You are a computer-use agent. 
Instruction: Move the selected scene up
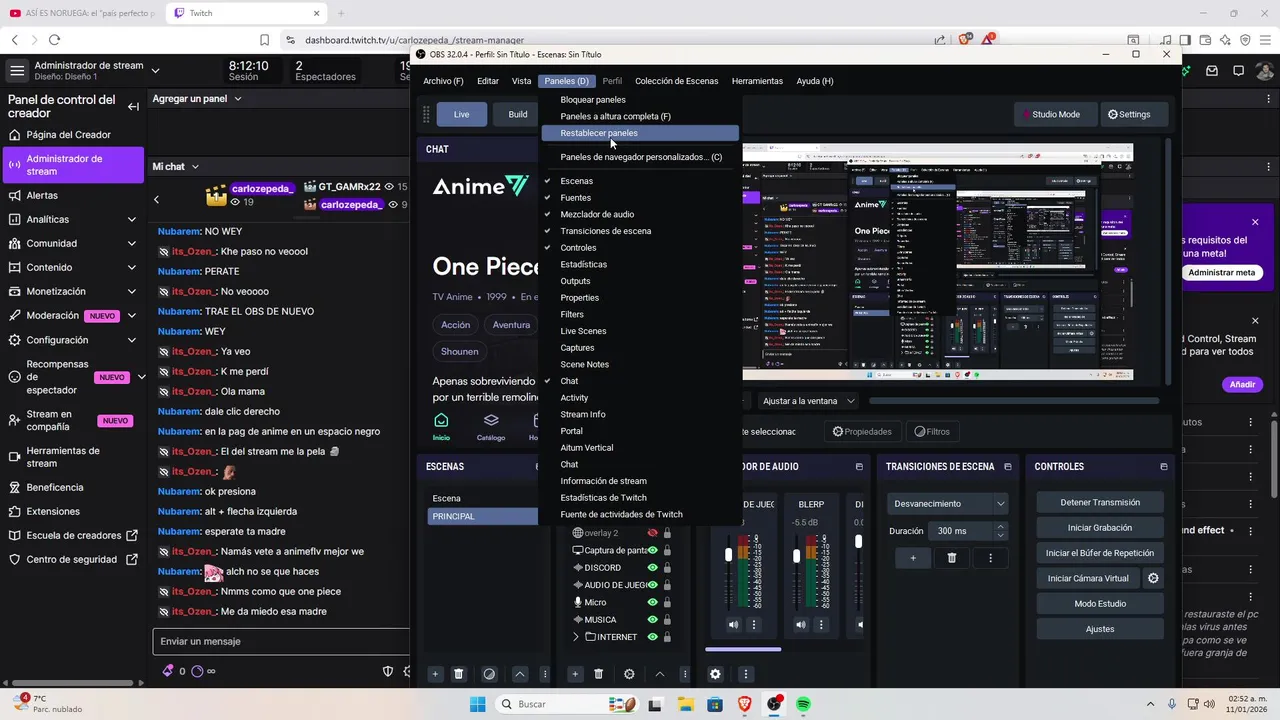pos(519,674)
